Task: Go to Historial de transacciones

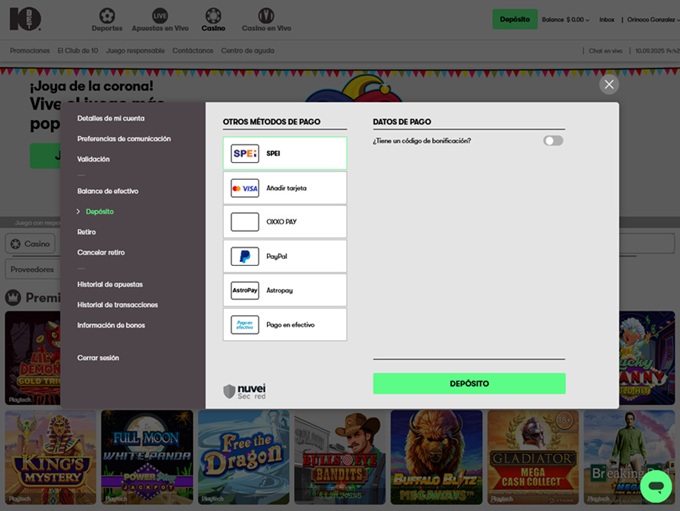Action: click(x=117, y=304)
